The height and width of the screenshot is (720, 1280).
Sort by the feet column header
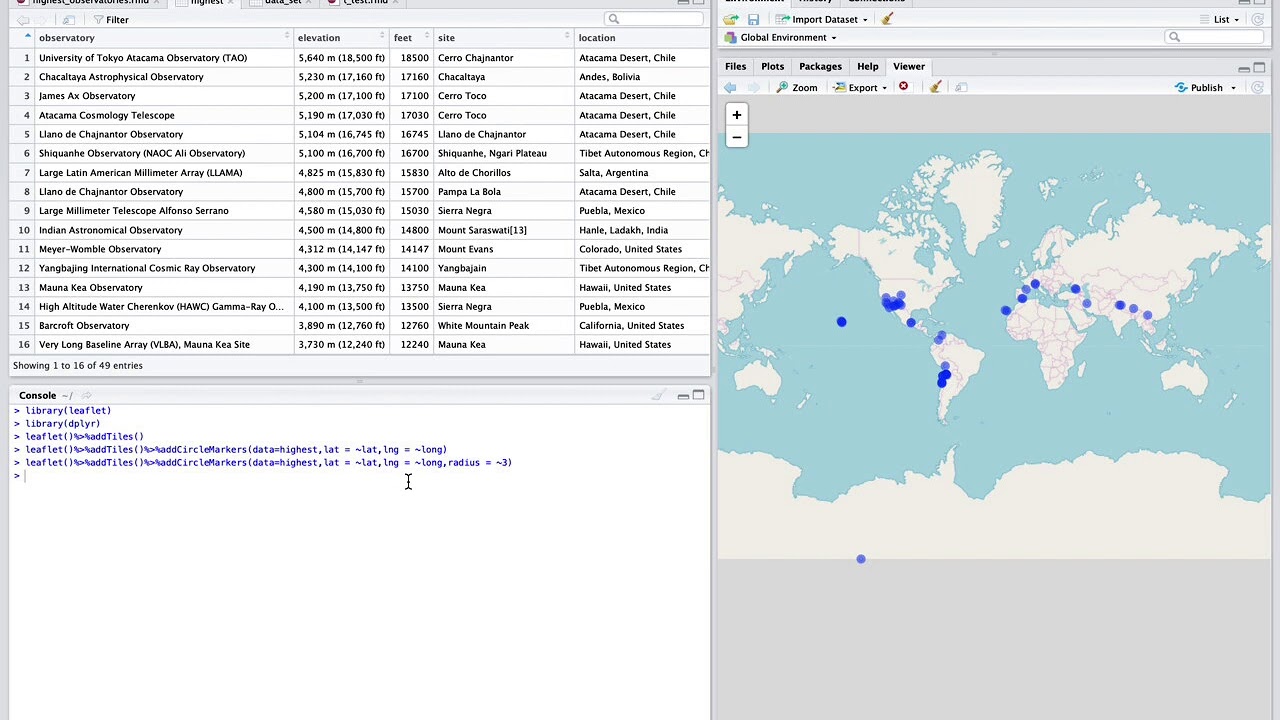[x=411, y=38]
